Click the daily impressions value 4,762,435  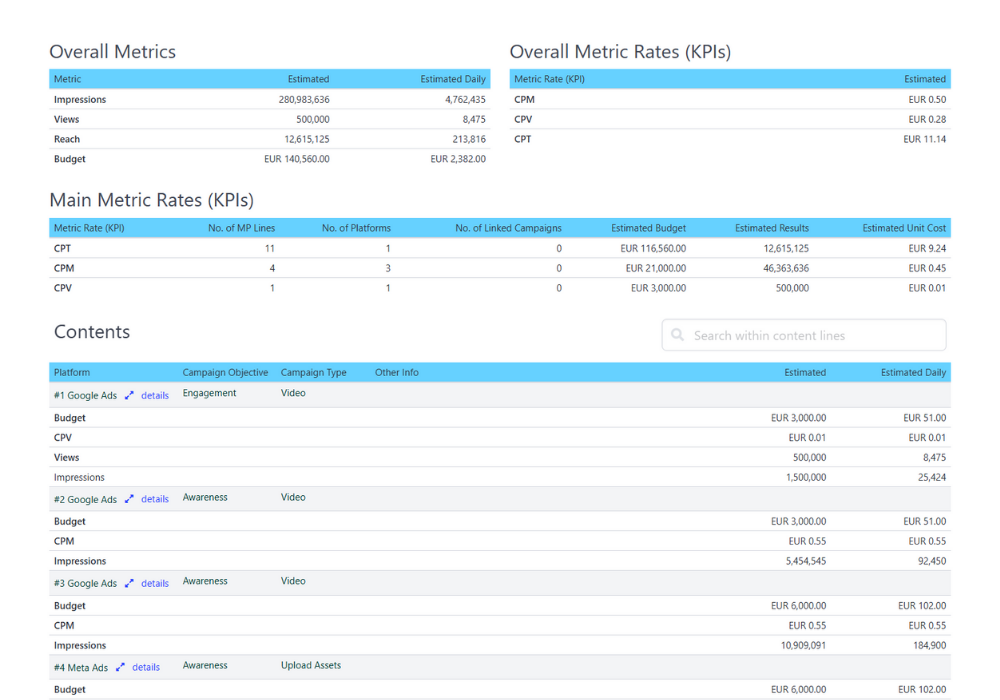pyautogui.click(x=466, y=99)
